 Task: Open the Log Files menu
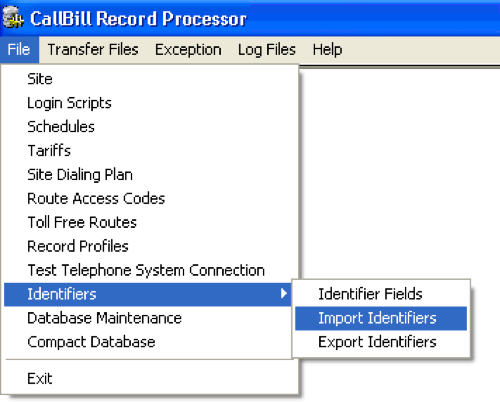[267, 50]
